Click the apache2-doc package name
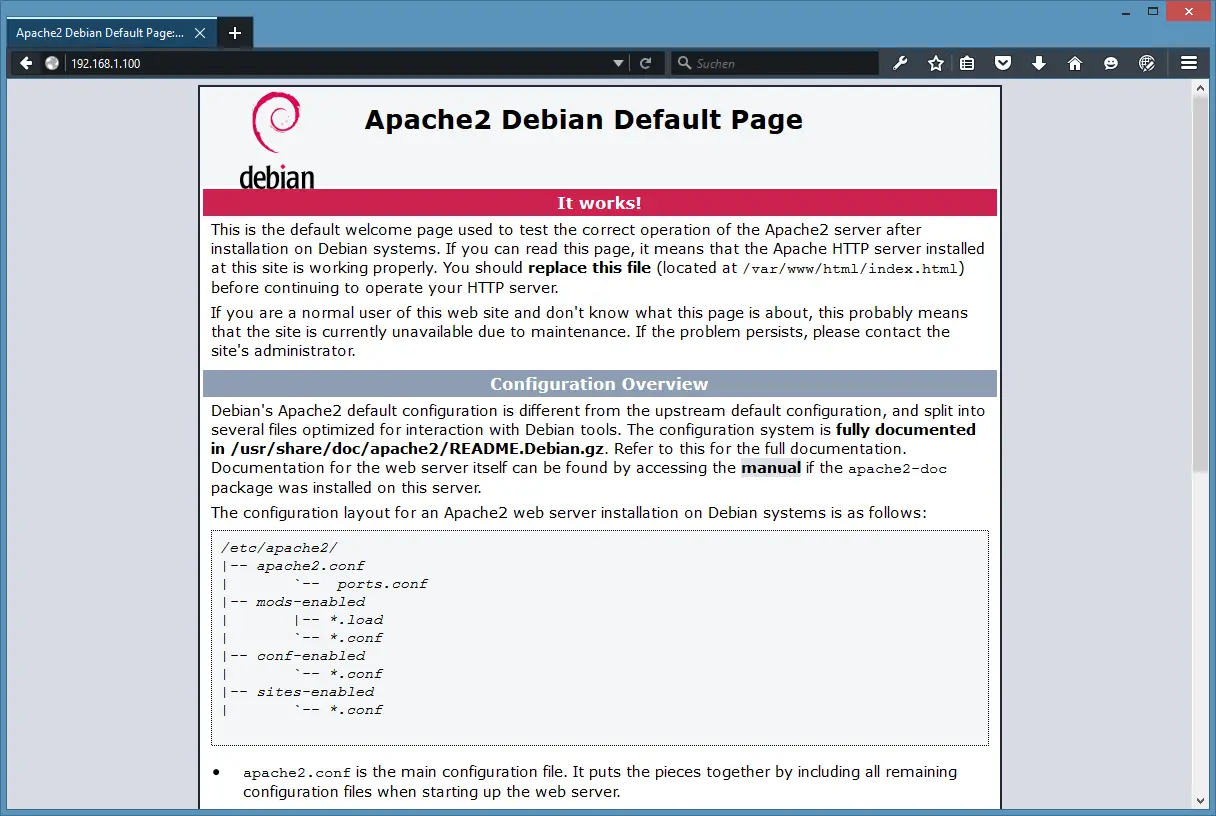This screenshot has height=816, width=1216. (x=897, y=468)
